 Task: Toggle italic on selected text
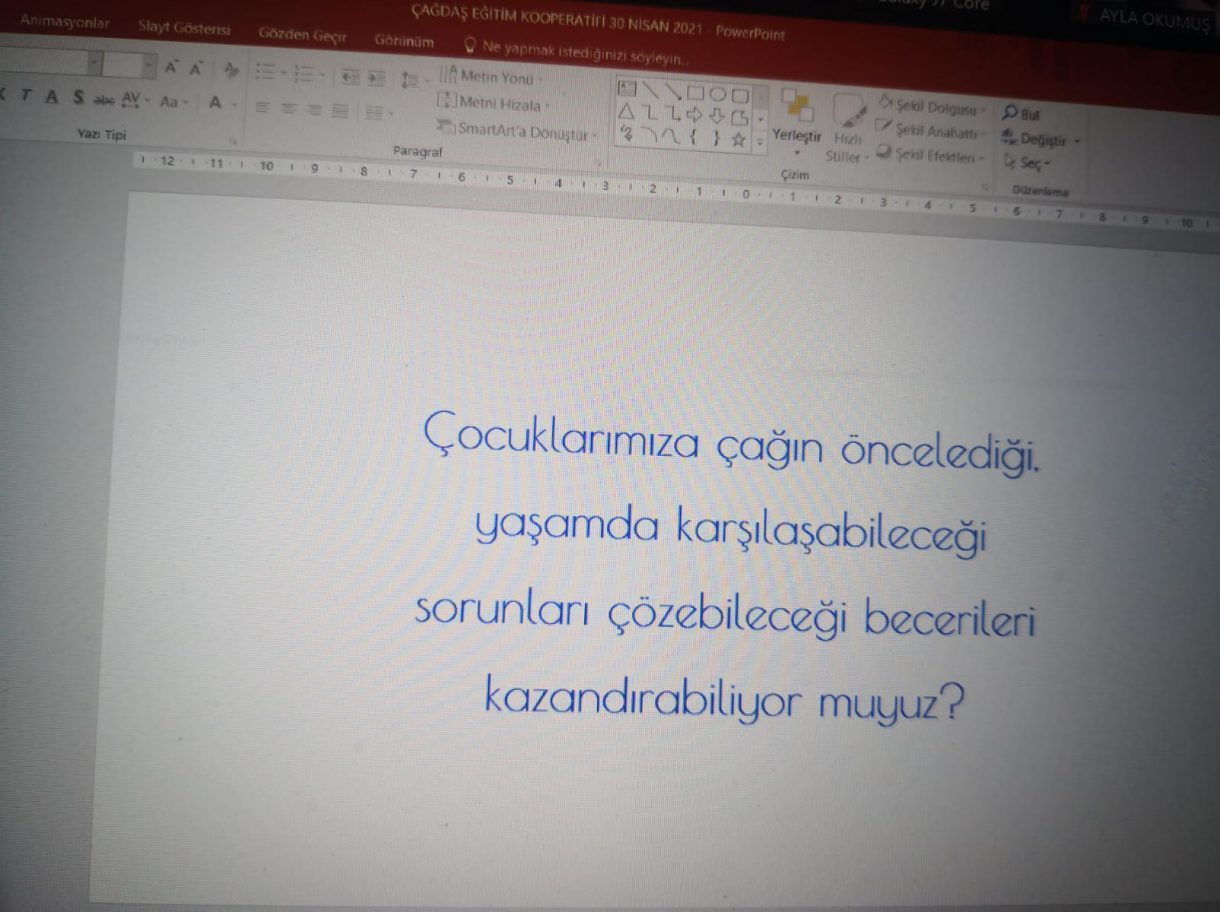[x=26, y=96]
